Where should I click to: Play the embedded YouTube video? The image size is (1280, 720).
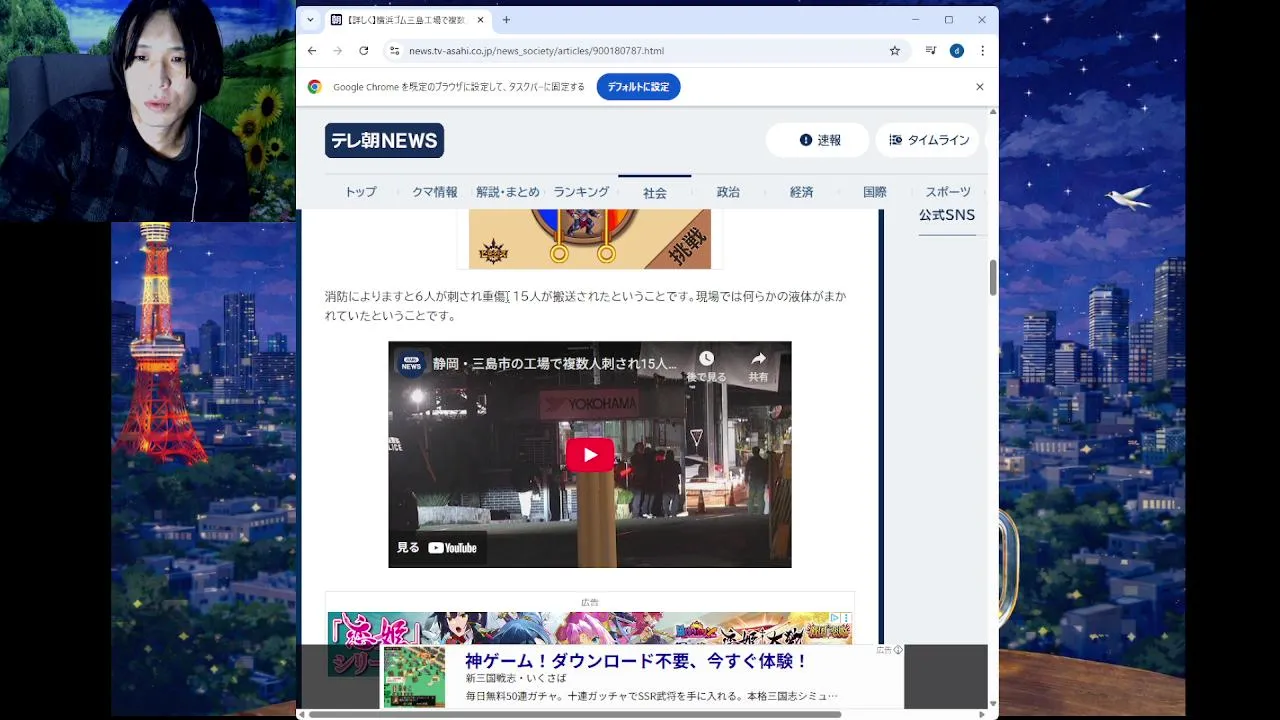[590, 455]
